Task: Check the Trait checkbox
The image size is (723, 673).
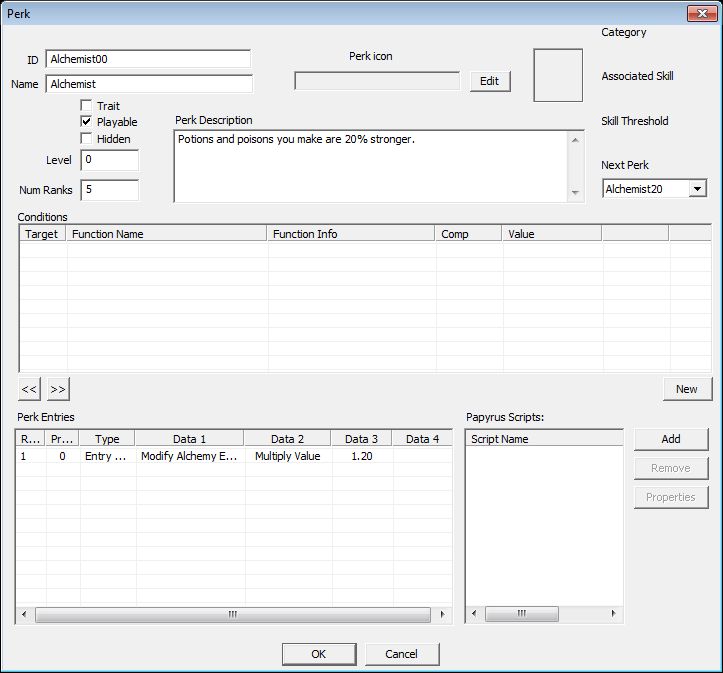Action: (x=86, y=106)
